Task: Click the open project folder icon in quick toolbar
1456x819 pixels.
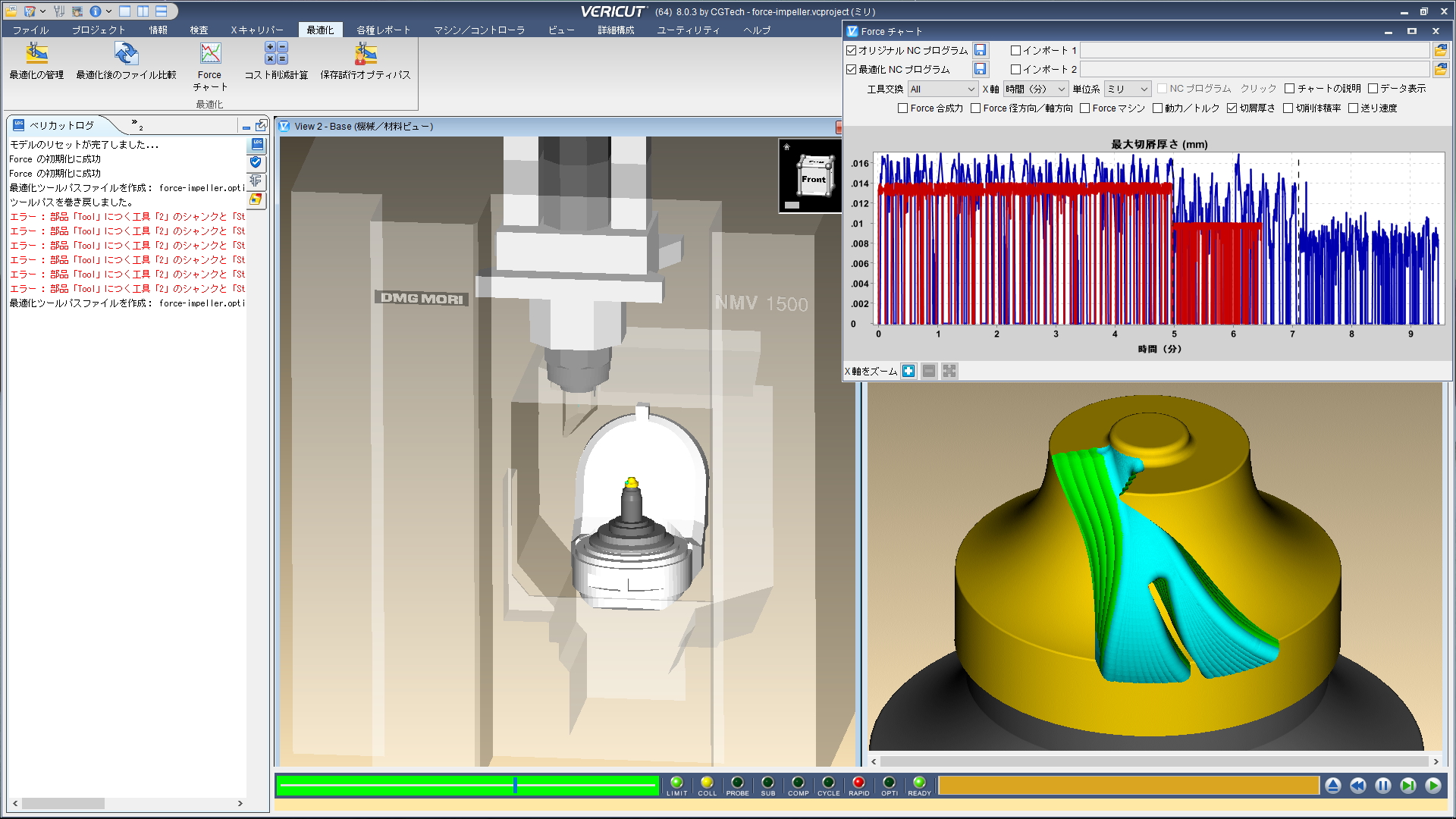Action: [x=11, y=11]
